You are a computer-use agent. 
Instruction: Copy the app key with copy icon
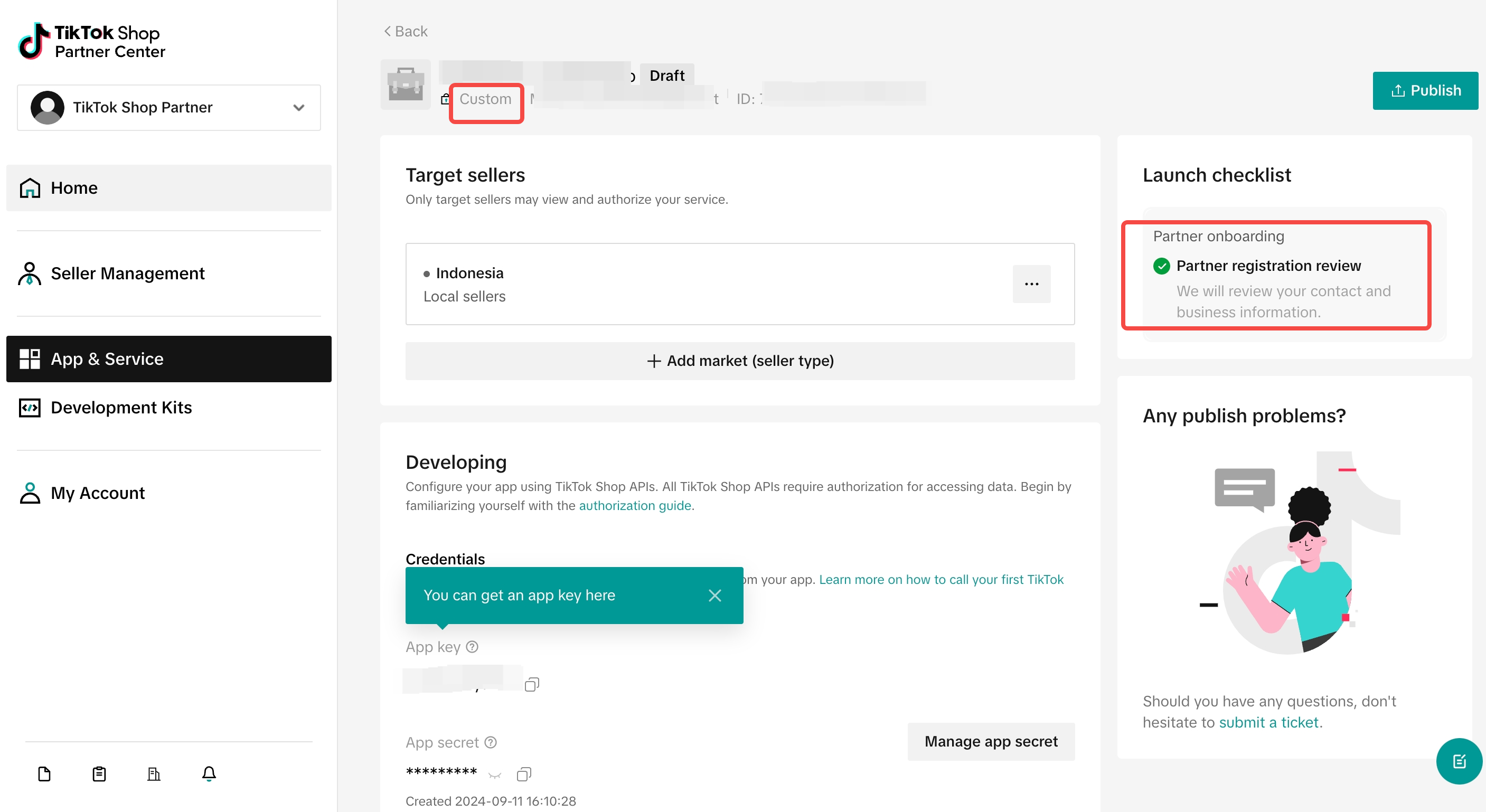tap(531, 684)
